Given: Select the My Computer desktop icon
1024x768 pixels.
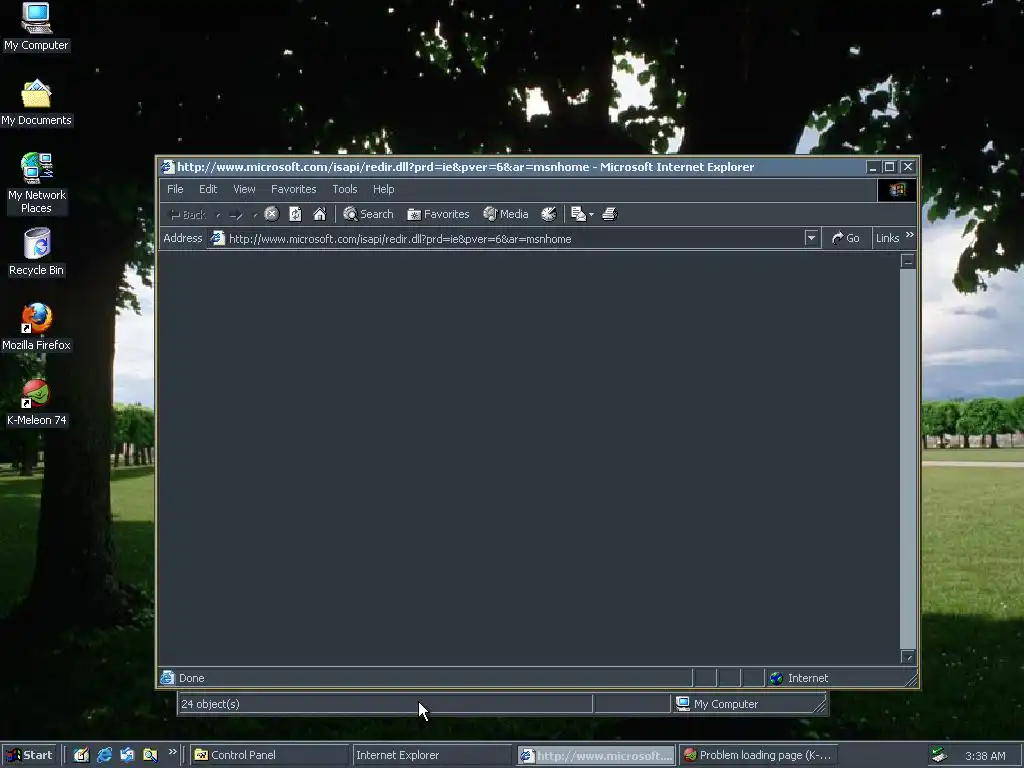Looking at the screenshot, I should [x=36, y=27].
